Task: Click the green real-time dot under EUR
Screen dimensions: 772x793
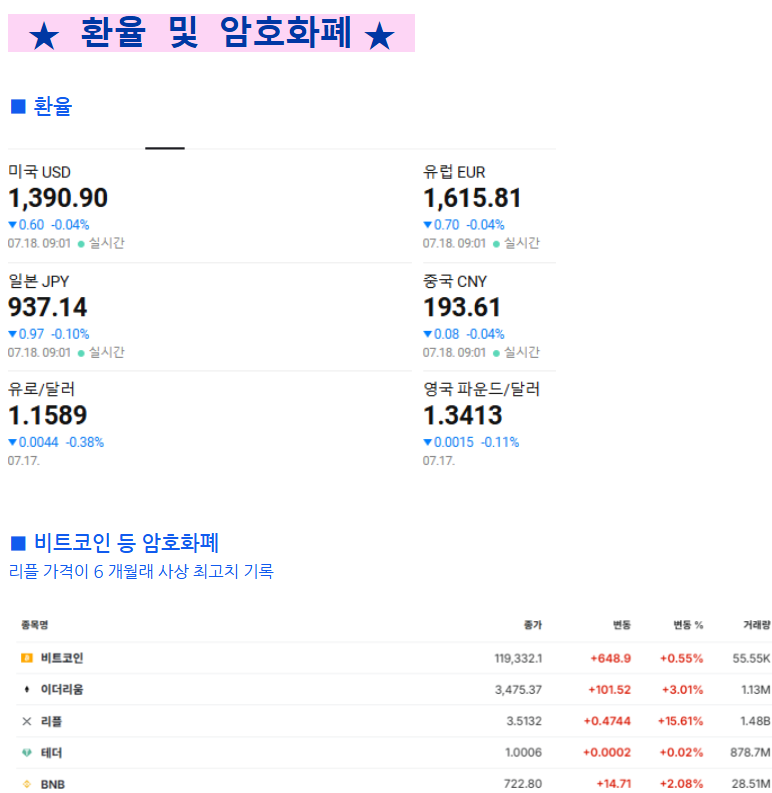Action: [496, 244]
